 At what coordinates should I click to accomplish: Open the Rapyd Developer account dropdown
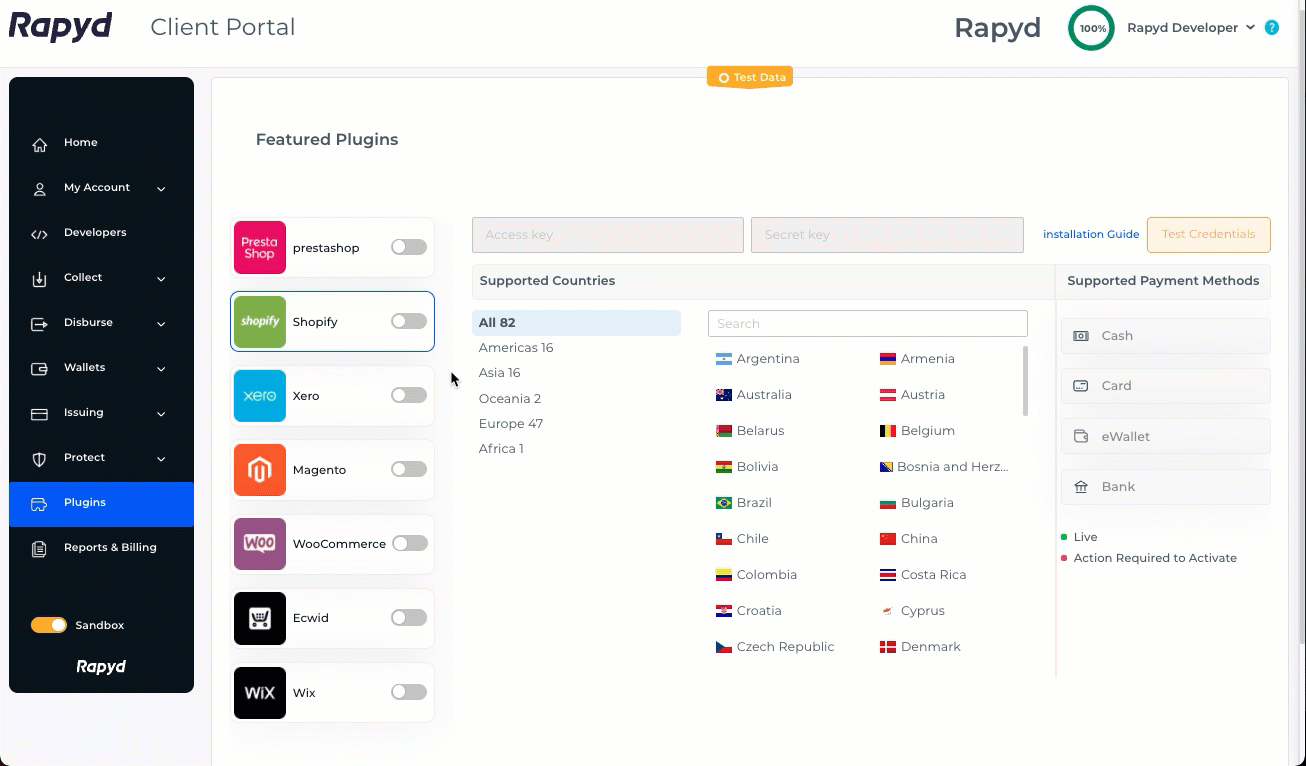click(1190, 28)
